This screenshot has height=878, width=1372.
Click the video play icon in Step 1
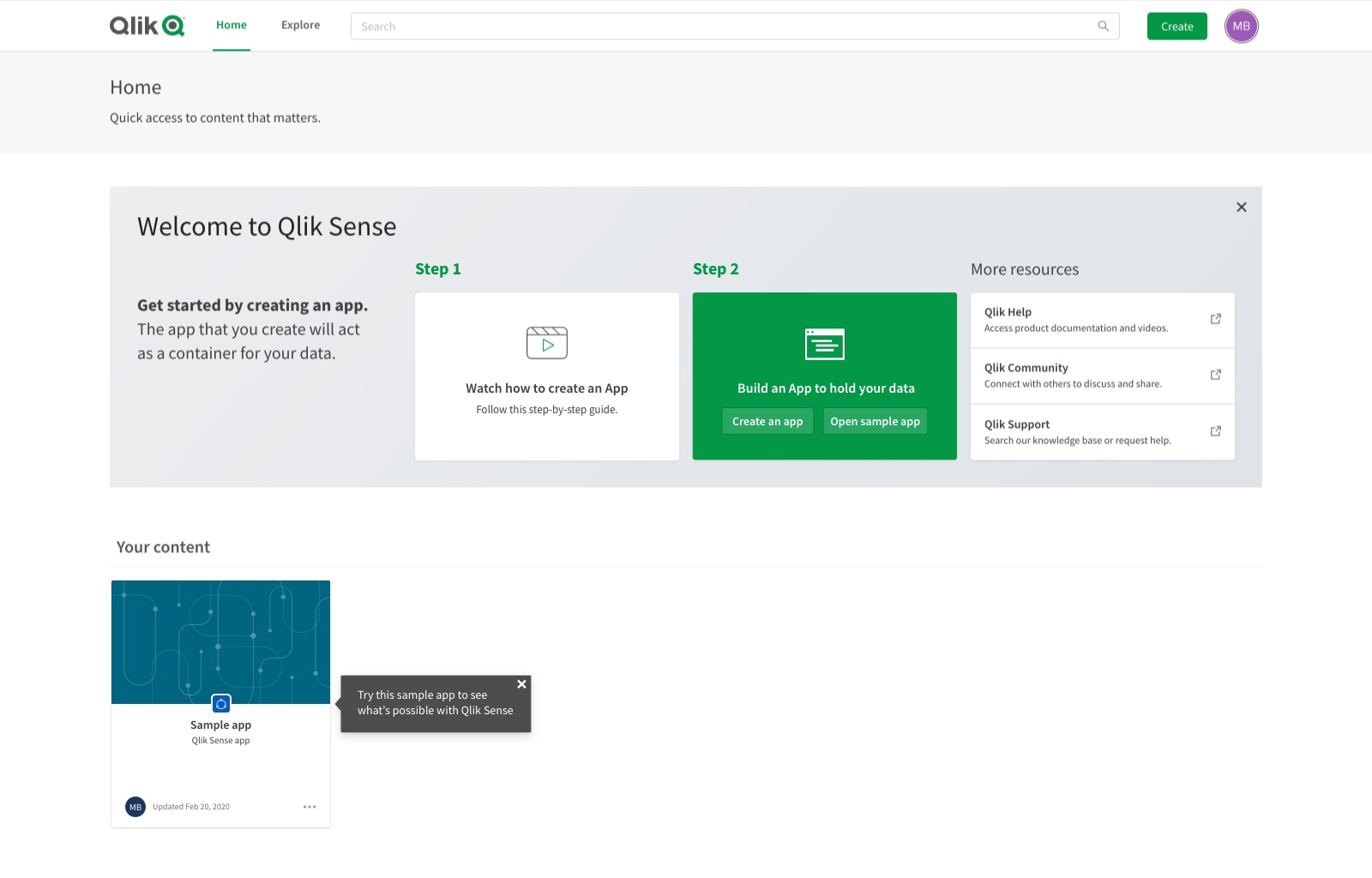[x=547, y=343]
